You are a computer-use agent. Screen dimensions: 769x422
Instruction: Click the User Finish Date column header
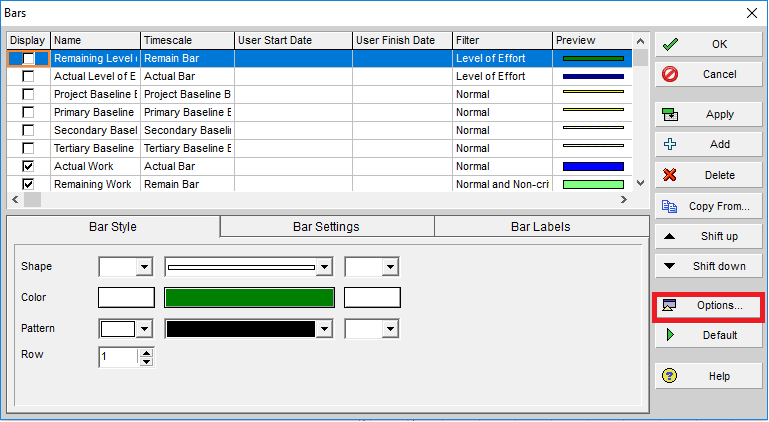(402, 40)
